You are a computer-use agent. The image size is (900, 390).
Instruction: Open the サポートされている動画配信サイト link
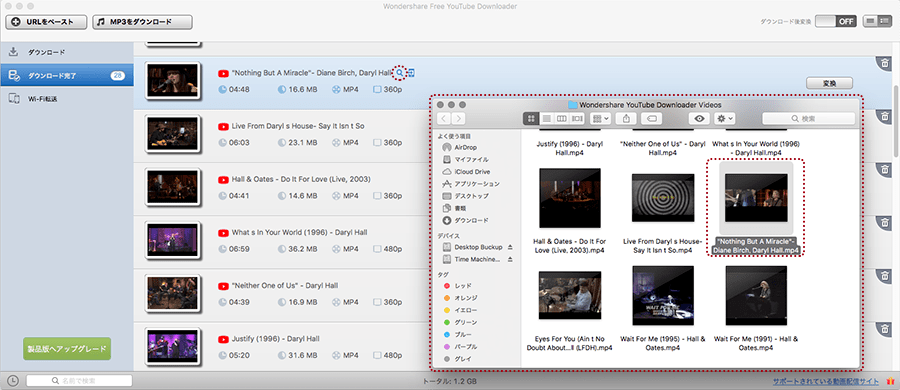(826, 381)
